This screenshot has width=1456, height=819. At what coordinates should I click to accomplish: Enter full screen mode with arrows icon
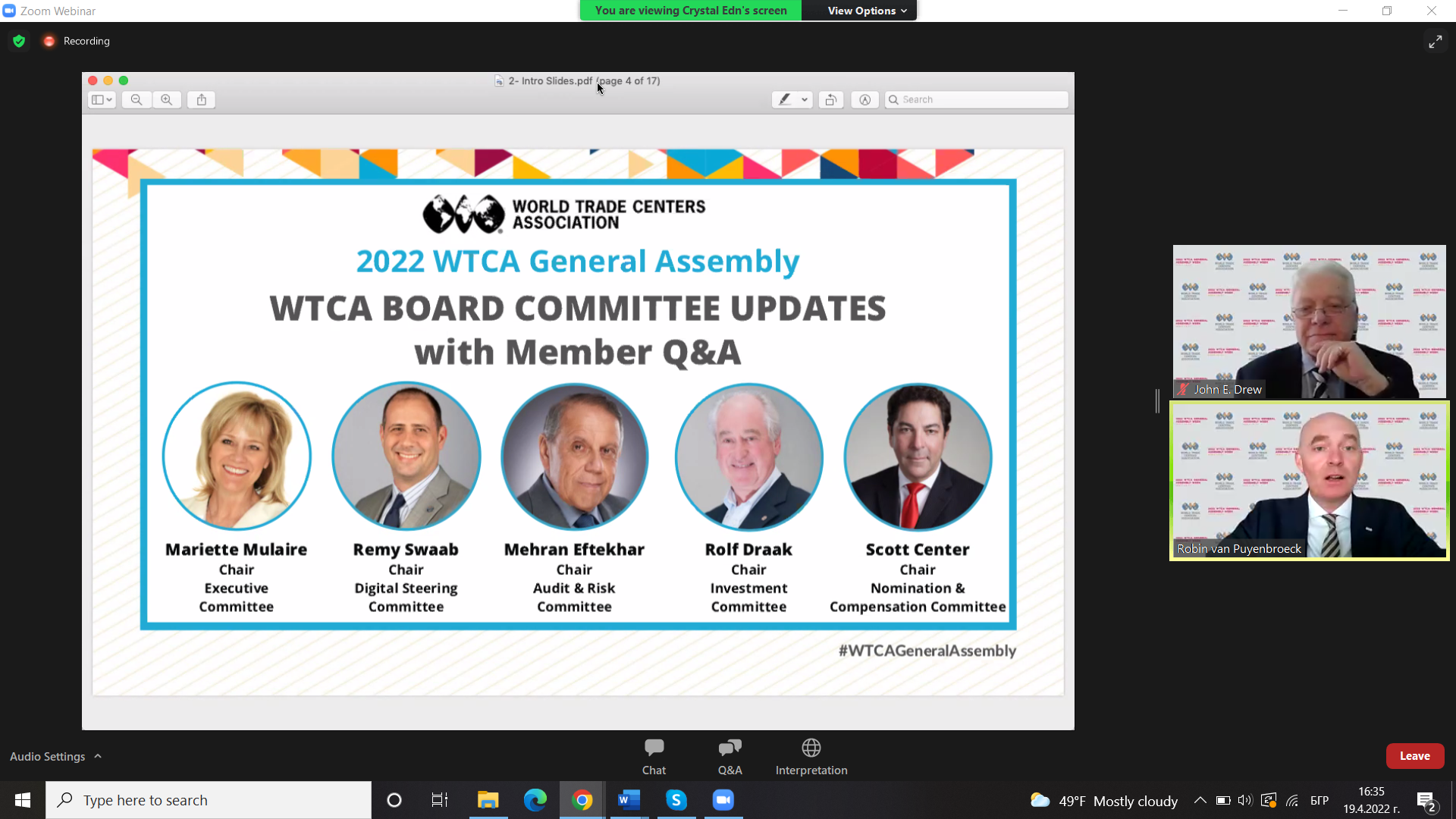pyautogui.click(x=1435, y=42)
